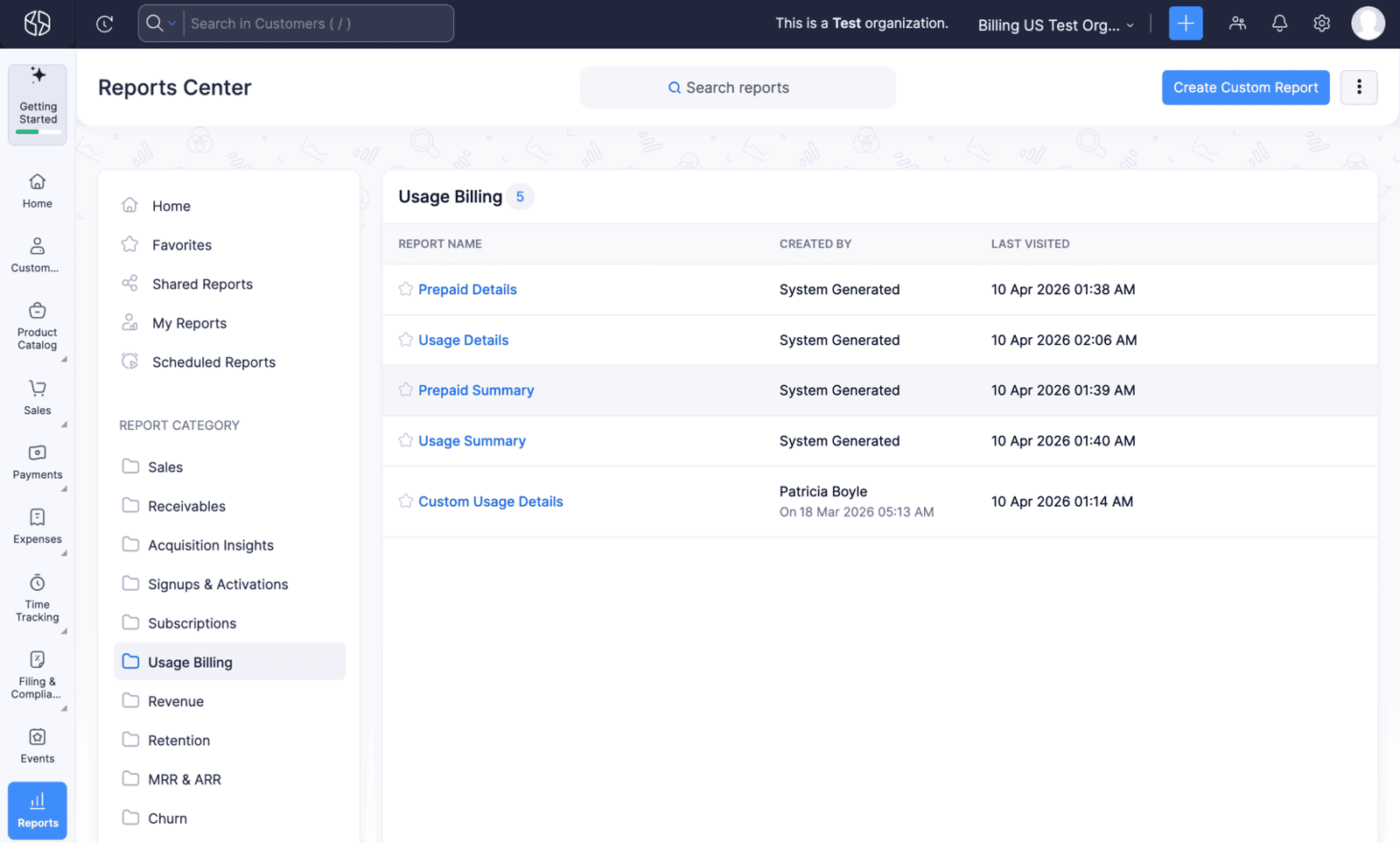The height and width of the screenshot is (843, 1400).
Task: Open the Prepaid Summary report link
Action: pos(476,390)
